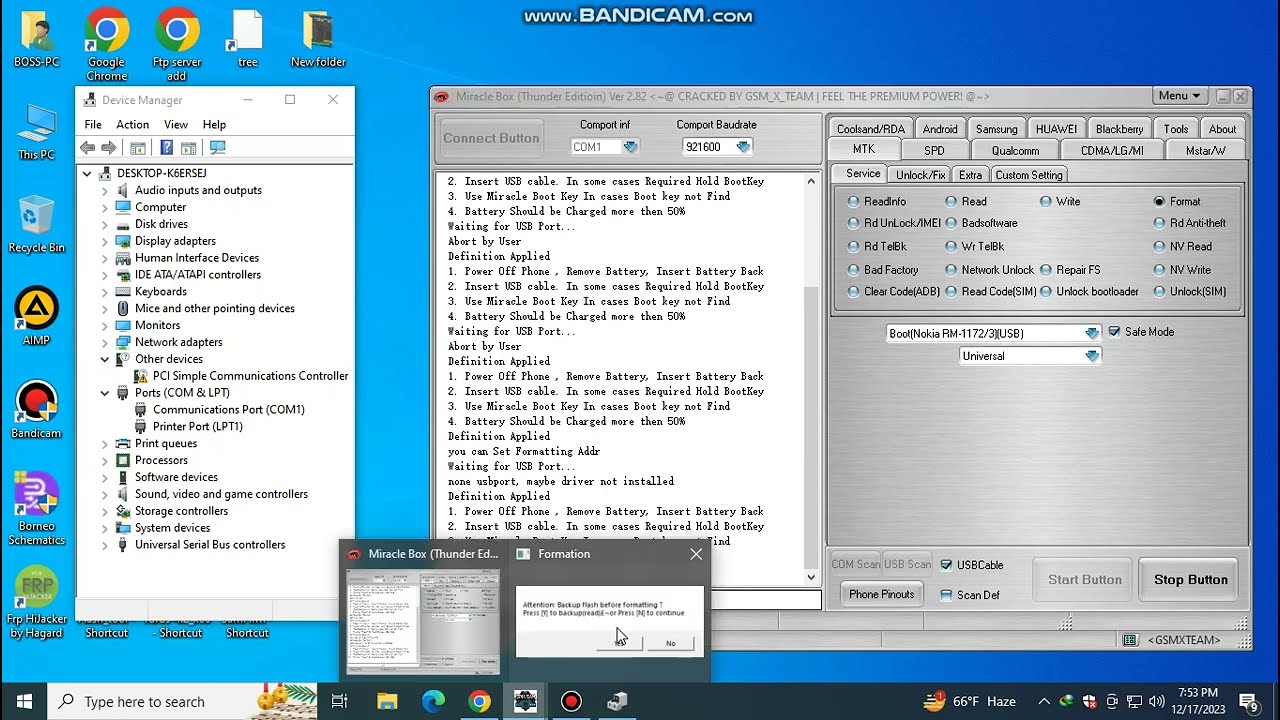Screen dimensions: 1280x720
Task: Click the Miracle Box taskbar icon
Action: coord(525,701)
